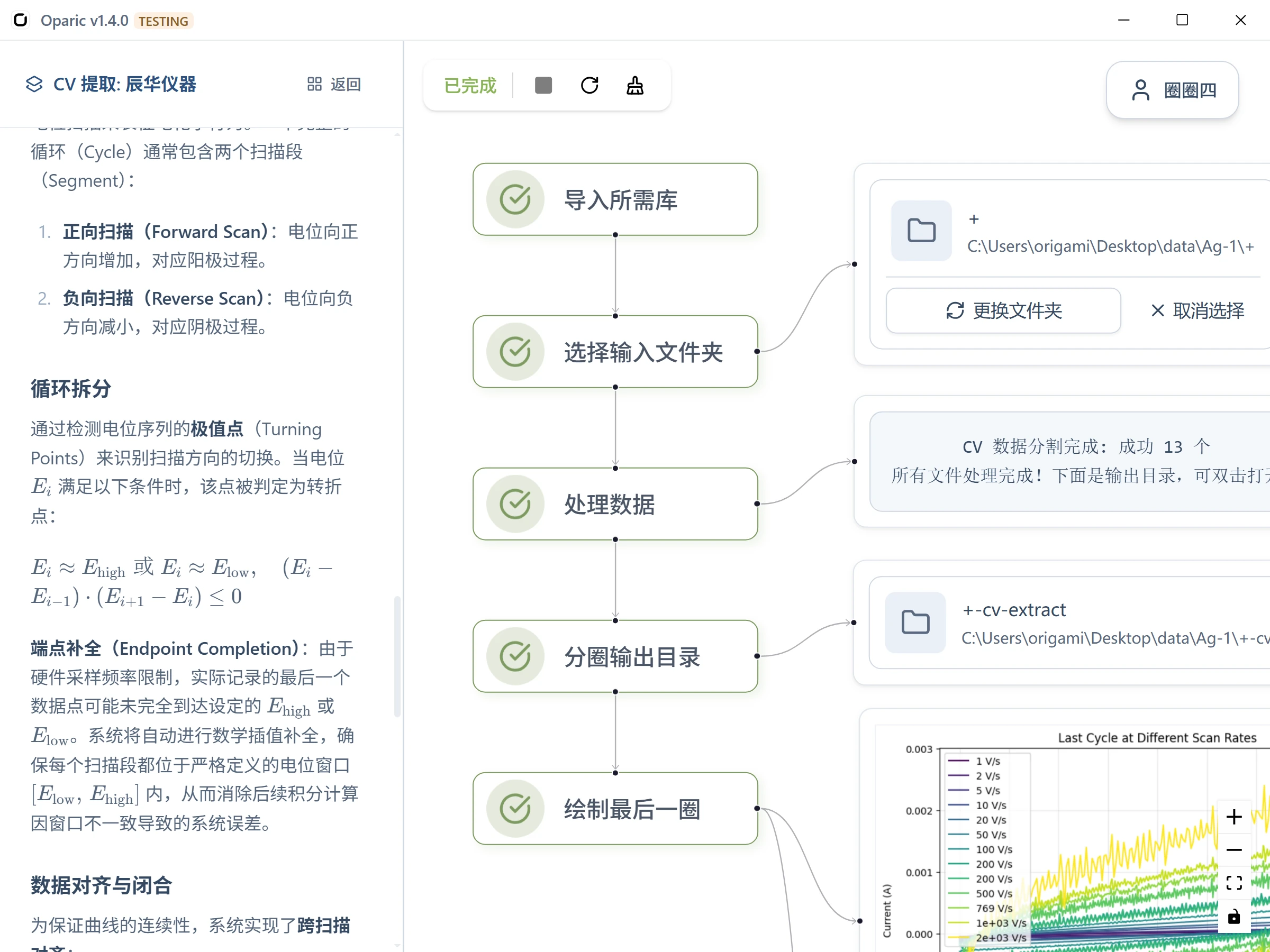Select the 选择输入文件夹 node
This screenshot has height=952, width=1270.
[615, 352]
